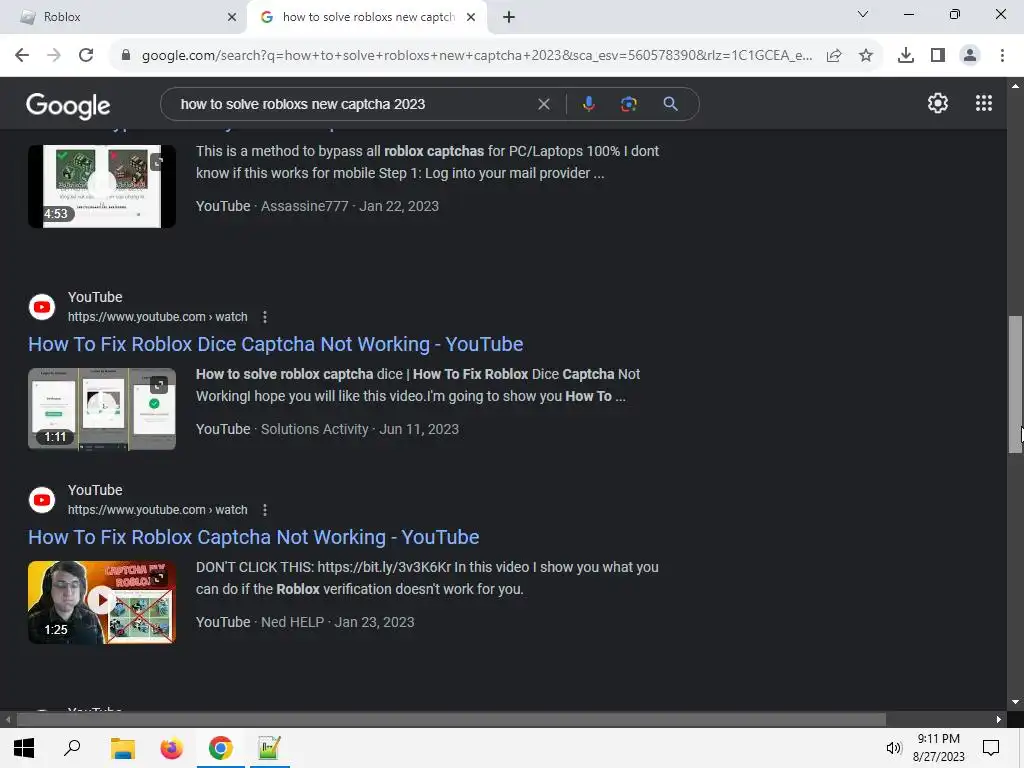Clear the Google search box text
This screenshot has width=1024, height=768.
tap(543, 104)
